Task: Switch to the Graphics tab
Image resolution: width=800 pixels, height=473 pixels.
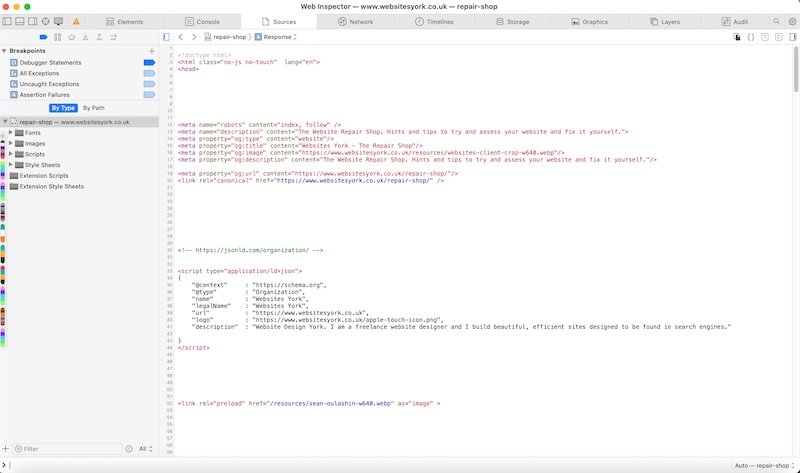Action: pyautogui.click(x=590, y=21)
